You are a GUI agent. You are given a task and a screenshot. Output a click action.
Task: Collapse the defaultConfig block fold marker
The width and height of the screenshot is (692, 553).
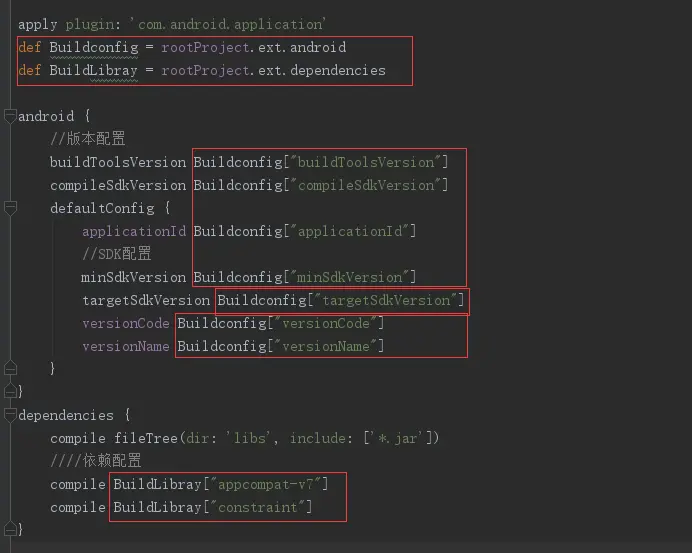click(10, 208)
